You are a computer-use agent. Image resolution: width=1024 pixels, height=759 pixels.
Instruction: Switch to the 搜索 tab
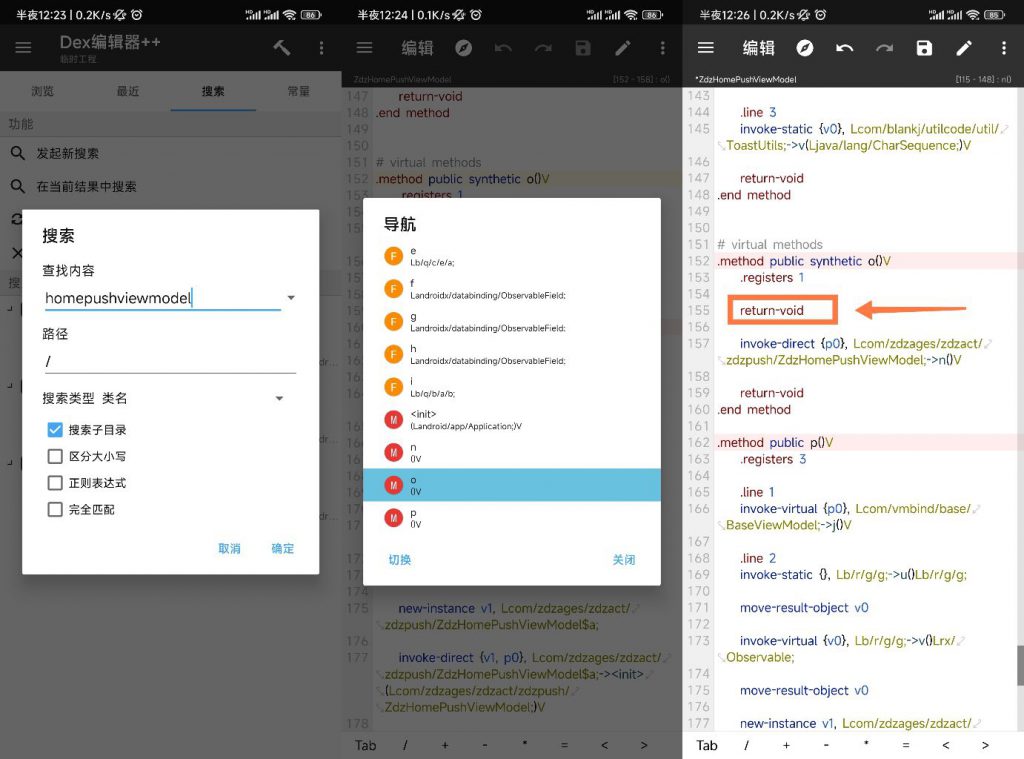(x=213, y=91)
